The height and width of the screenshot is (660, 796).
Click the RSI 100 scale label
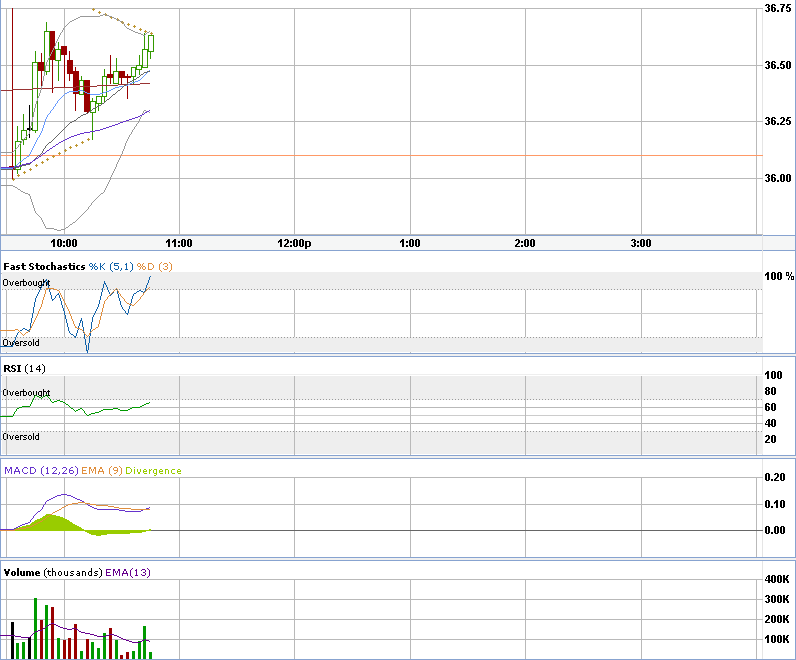773,375
